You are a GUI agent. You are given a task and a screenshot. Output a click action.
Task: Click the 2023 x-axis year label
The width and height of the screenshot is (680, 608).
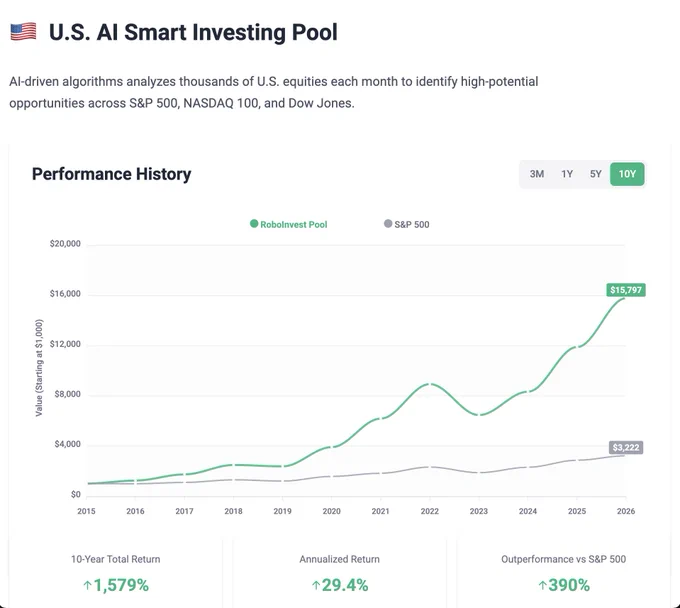pyautogui.click(x=479, y=511)
